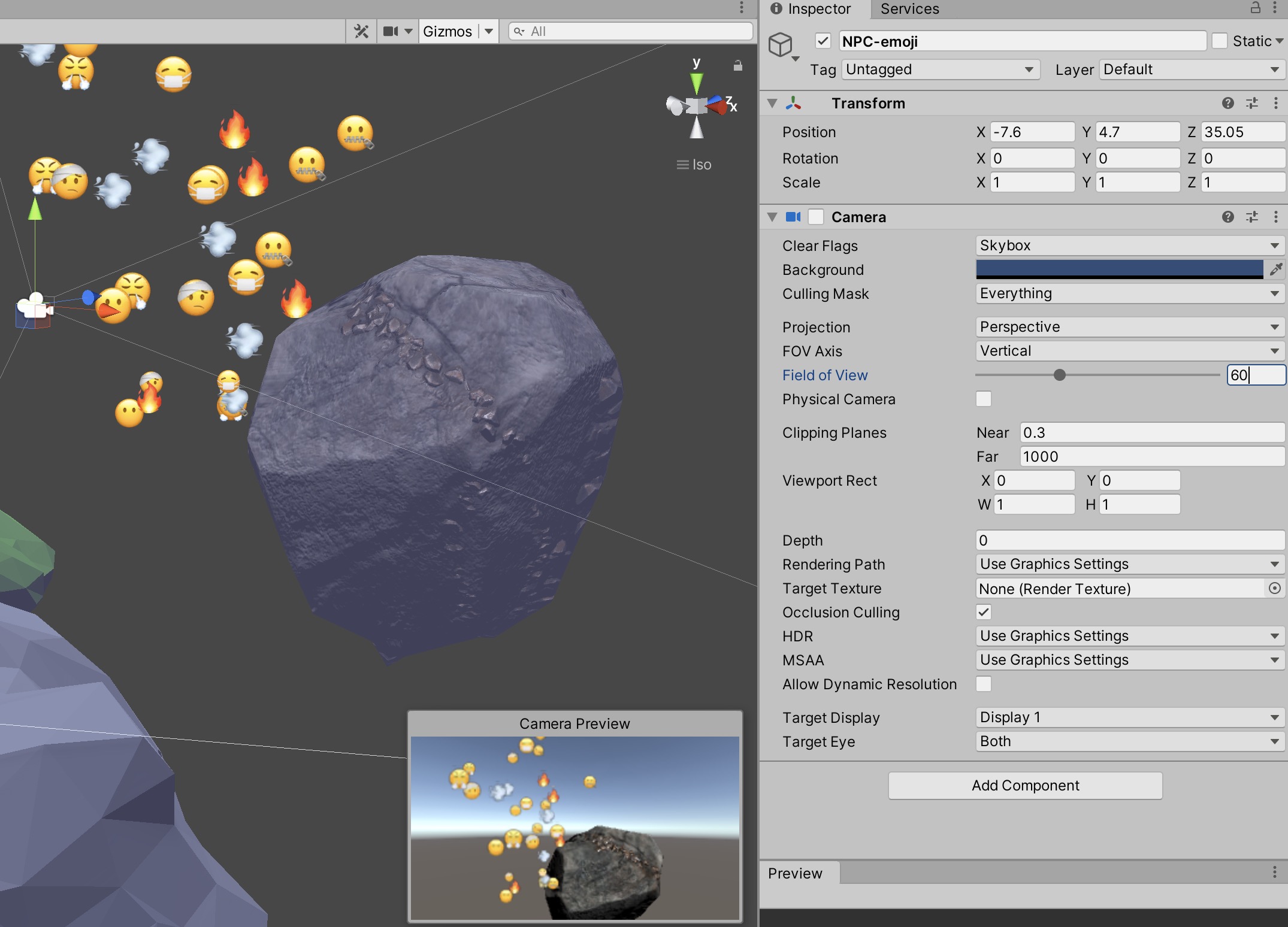The height and width of the screenshot is (927, 1288).
Task: Open the Layer Default dropdown
Action: [x=1191, y=69]
